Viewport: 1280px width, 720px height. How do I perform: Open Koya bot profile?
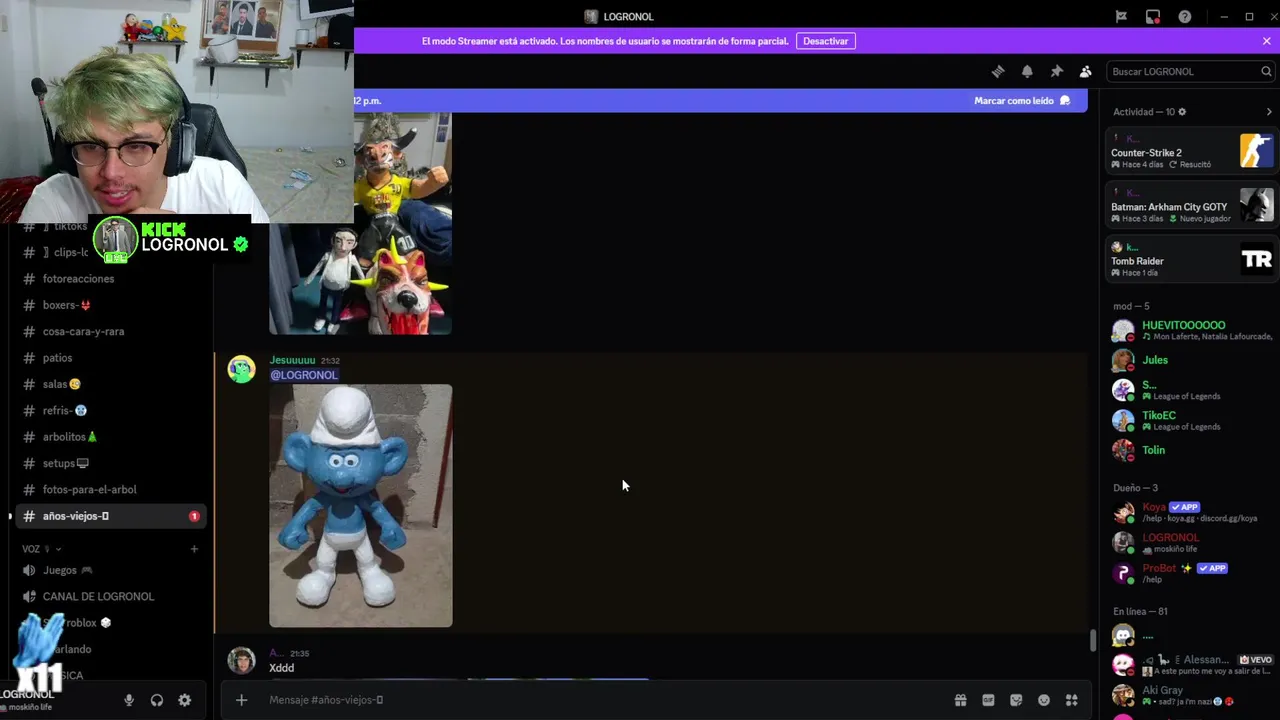point(1191,512)
